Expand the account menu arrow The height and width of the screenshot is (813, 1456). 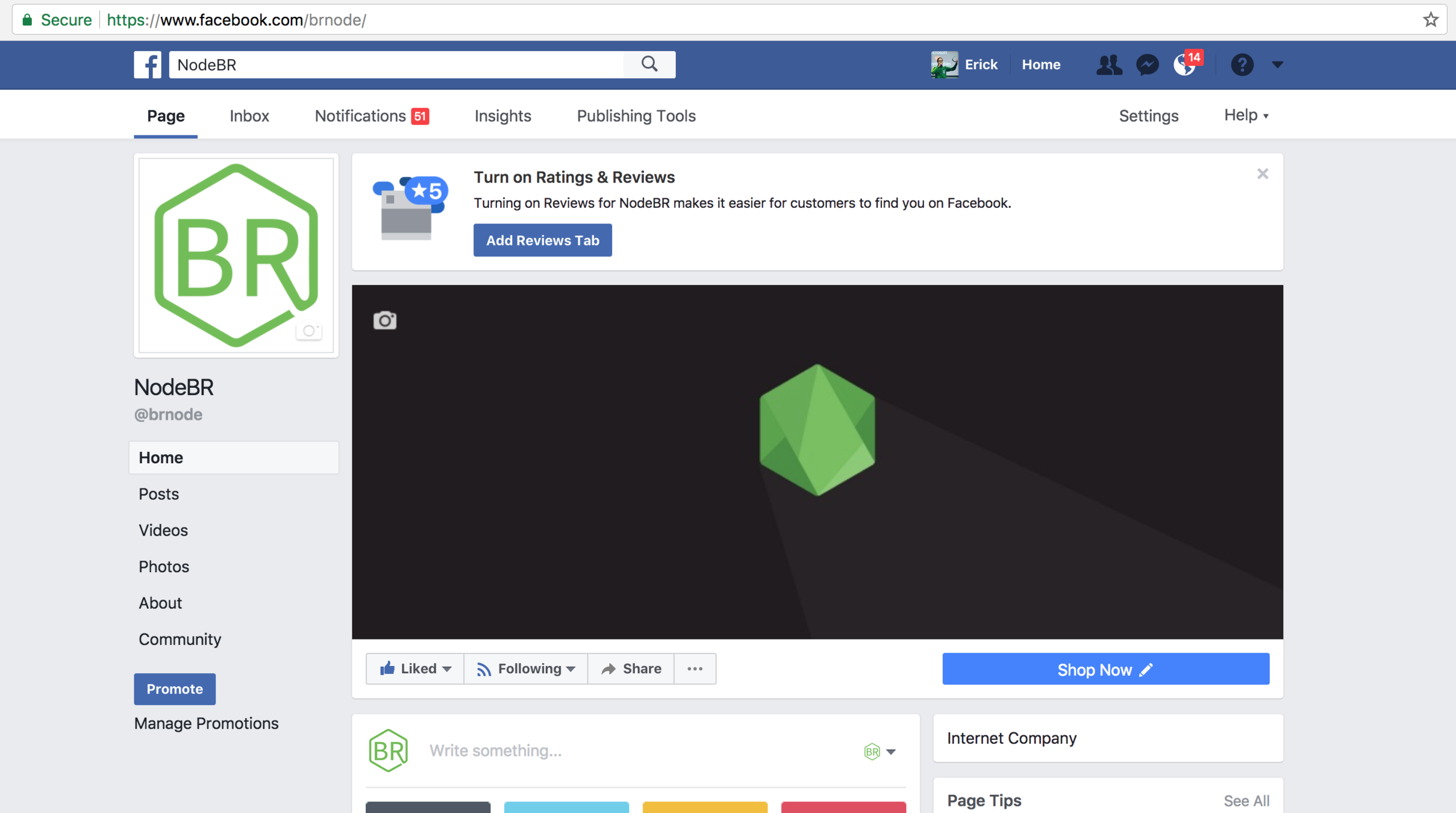click(1277, 64)
